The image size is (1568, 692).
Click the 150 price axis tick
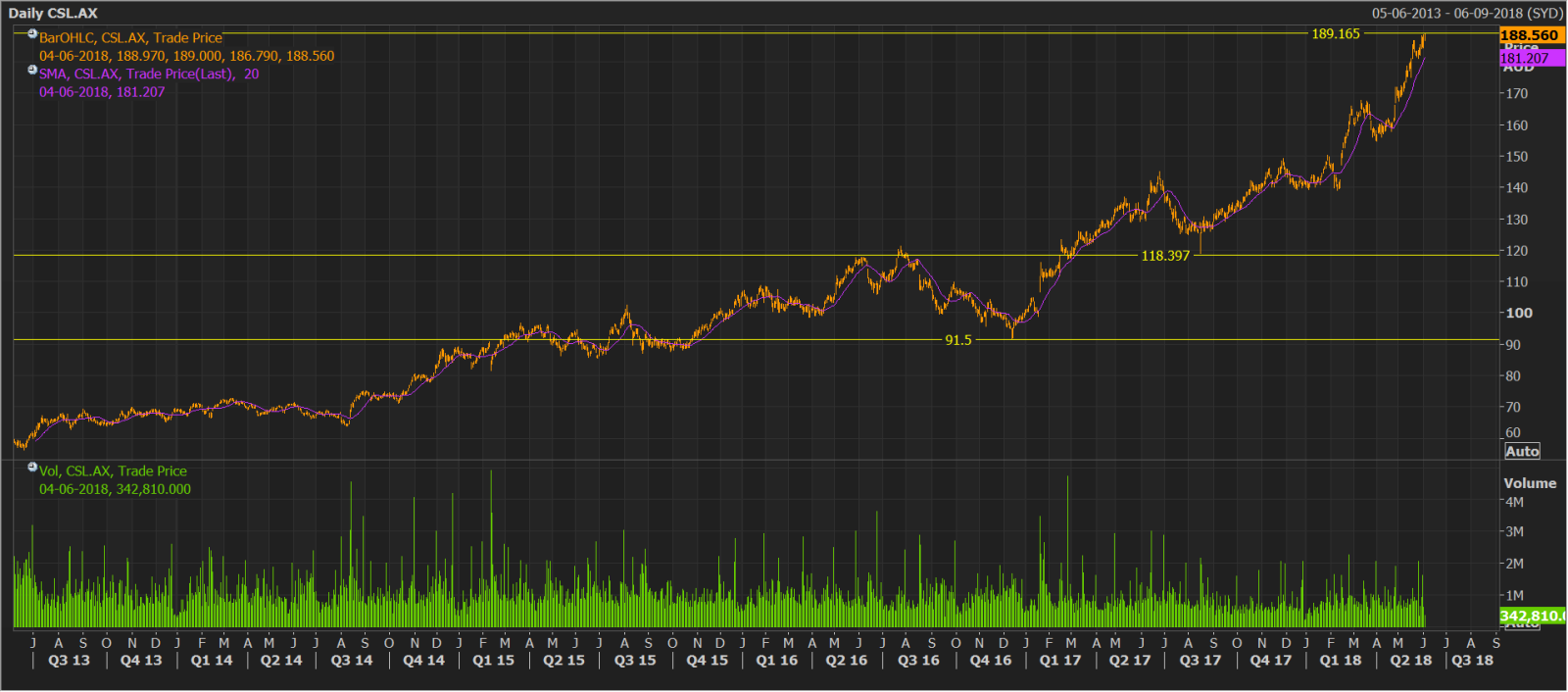tap(1516, 157)
